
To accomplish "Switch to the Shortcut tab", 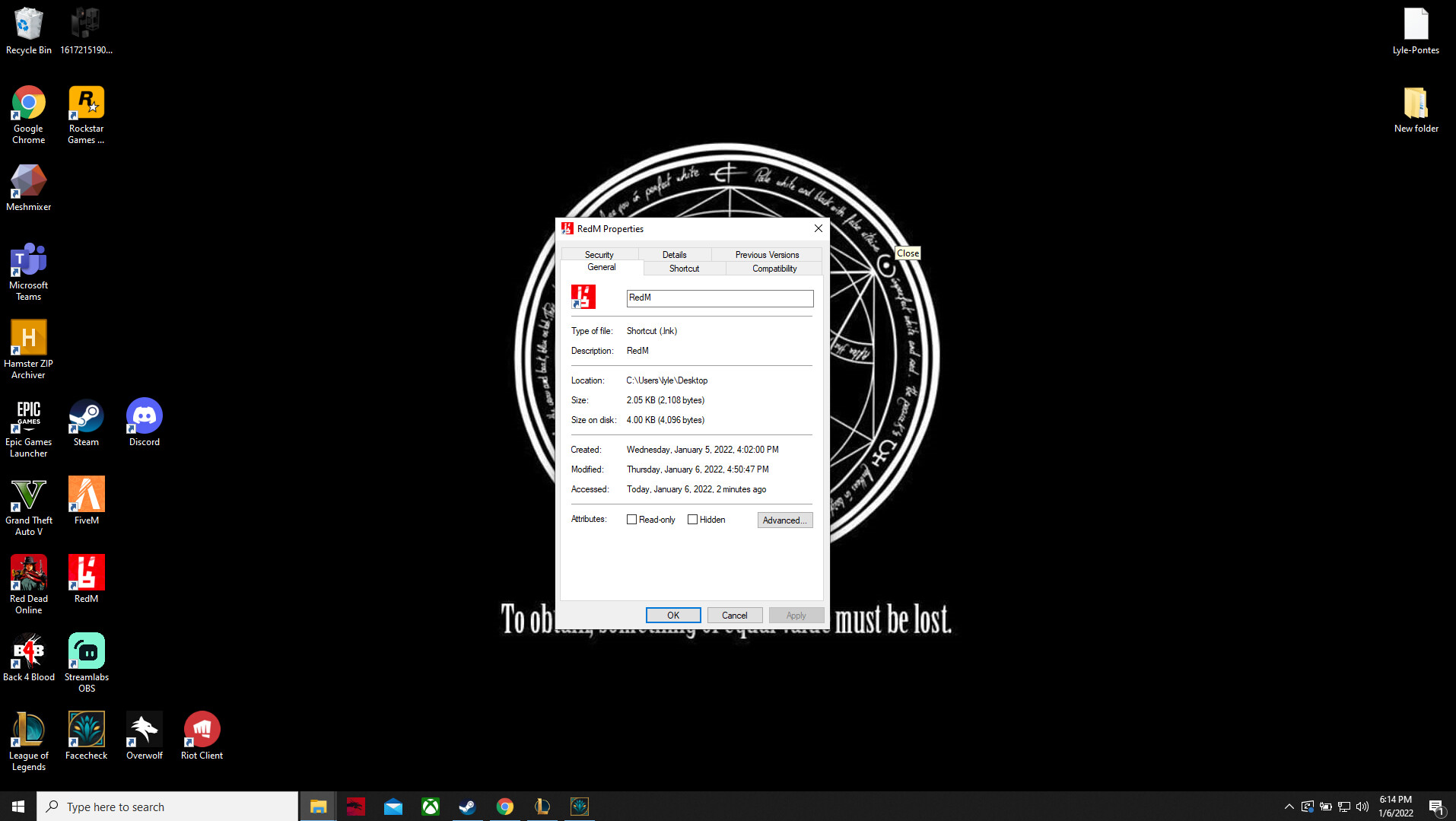I will (685, 269).
